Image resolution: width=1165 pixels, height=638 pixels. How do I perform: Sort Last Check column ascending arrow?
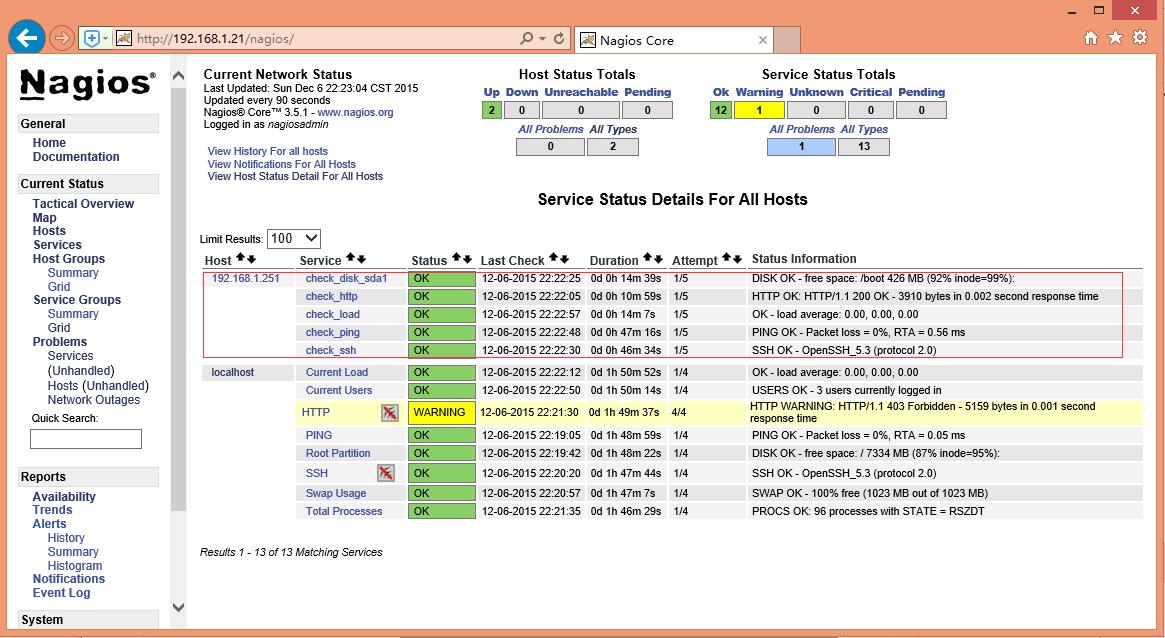point(554,258)
